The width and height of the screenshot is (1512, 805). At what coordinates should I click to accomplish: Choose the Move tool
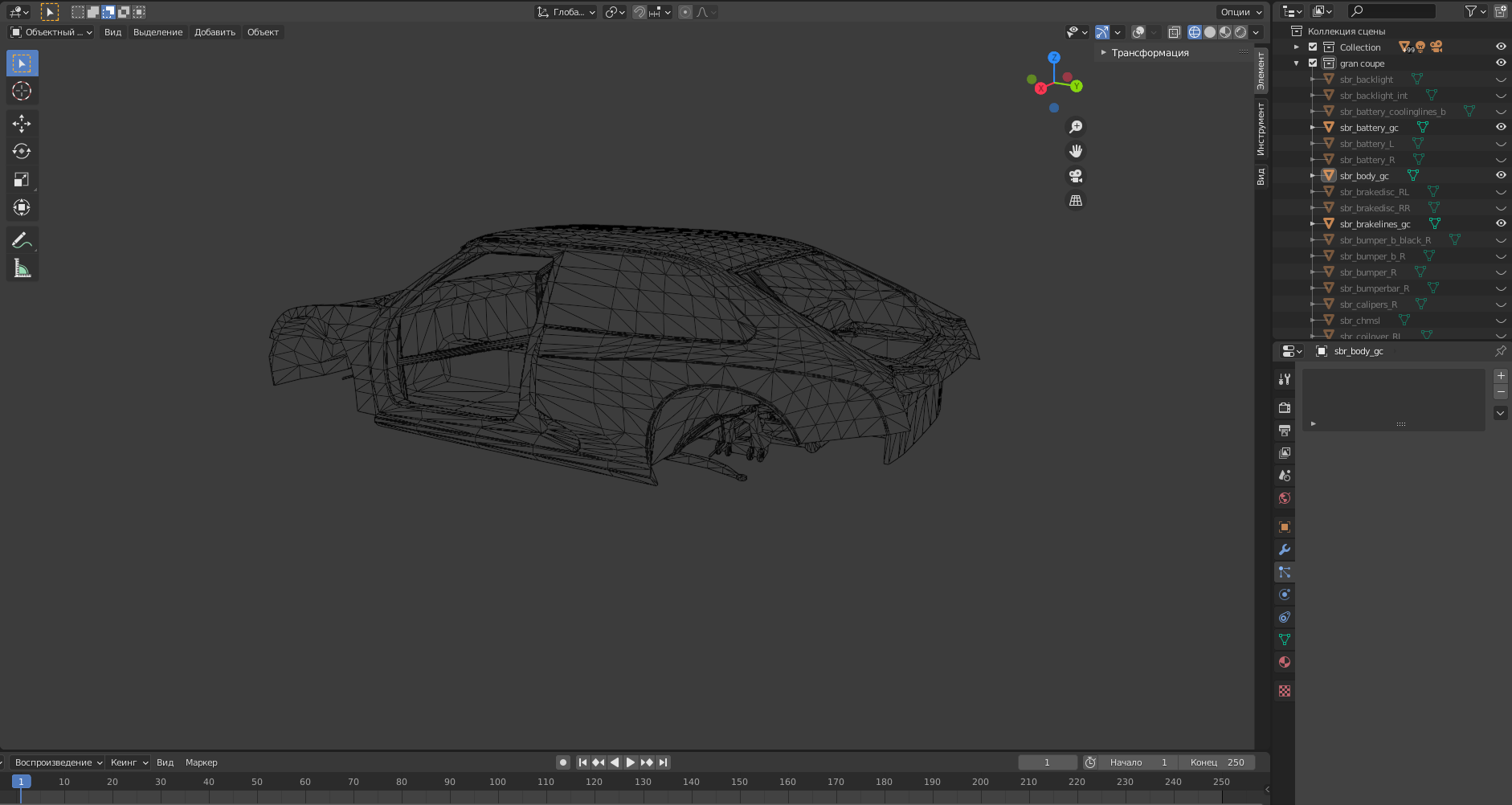[22, 123]
